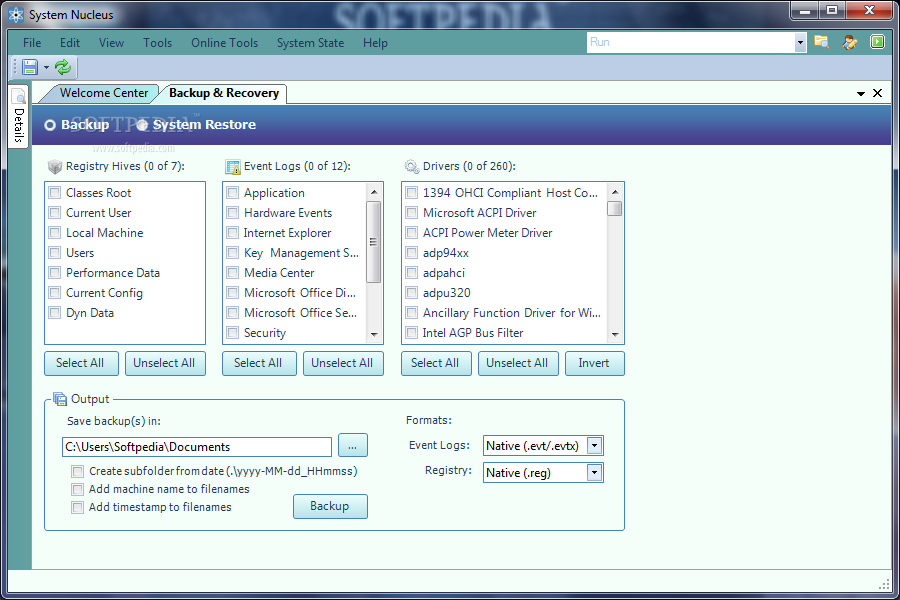Click the Invert drivers selection button
900x600 pixels.
595,363
